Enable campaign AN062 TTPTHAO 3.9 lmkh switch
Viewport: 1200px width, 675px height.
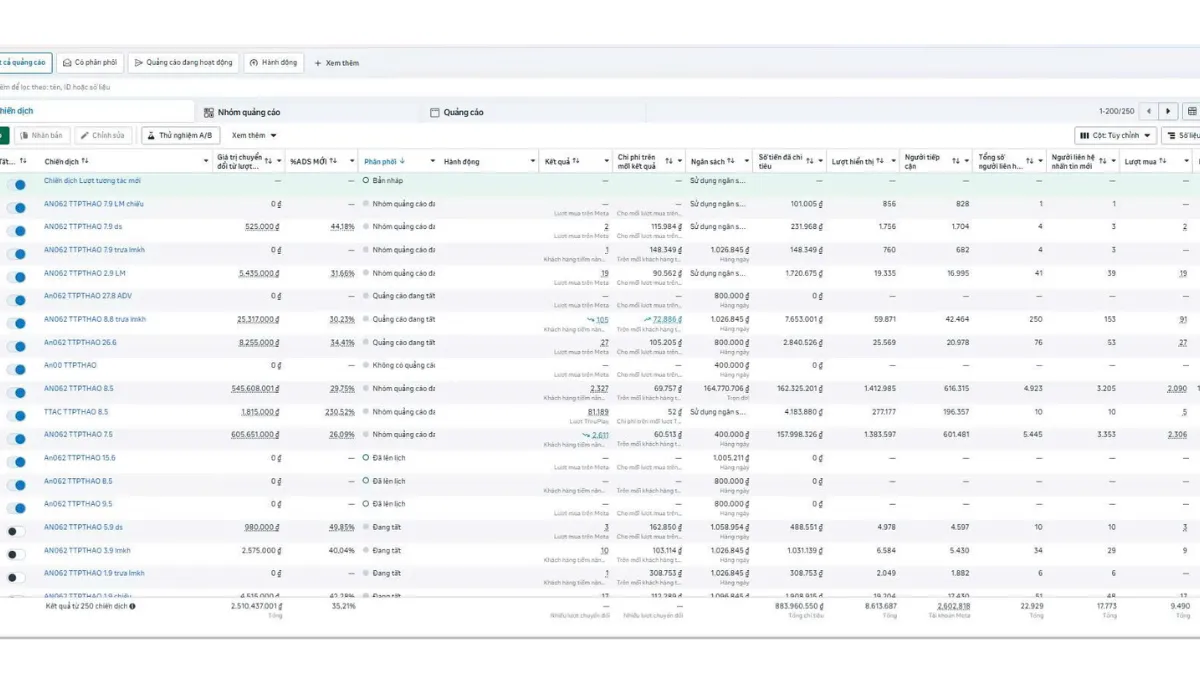pos(16,554)
